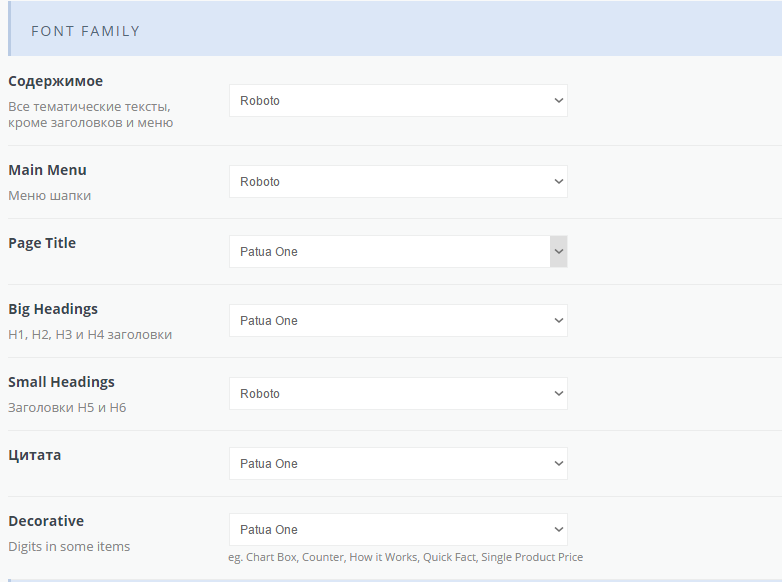The height and width of the screenshot is (582, 782).
Task: Click the 'eg. Chart Box, Counter' hint text
Action: click(x=405, y=557)
